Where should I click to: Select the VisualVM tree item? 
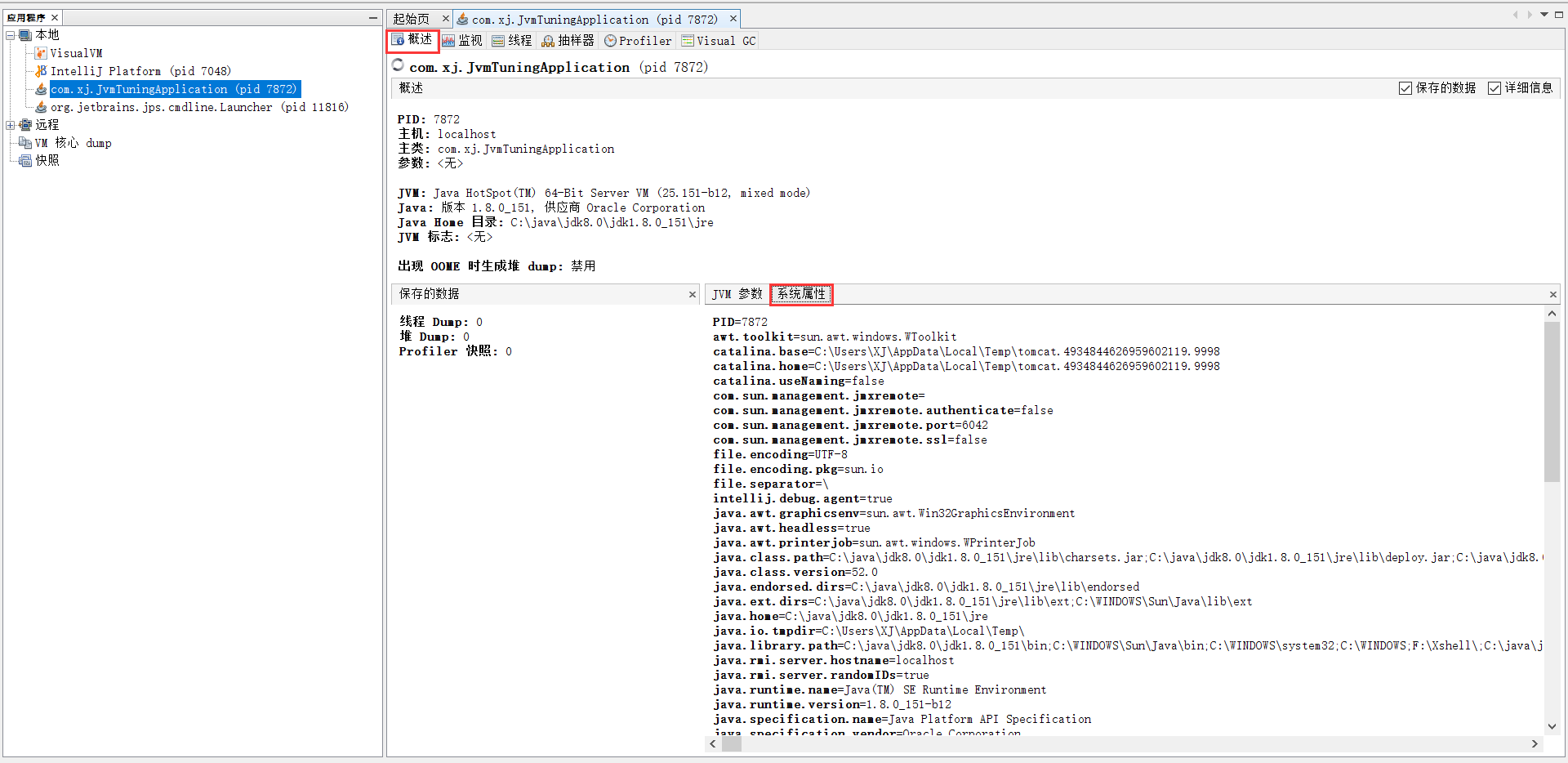click(76, 53)
